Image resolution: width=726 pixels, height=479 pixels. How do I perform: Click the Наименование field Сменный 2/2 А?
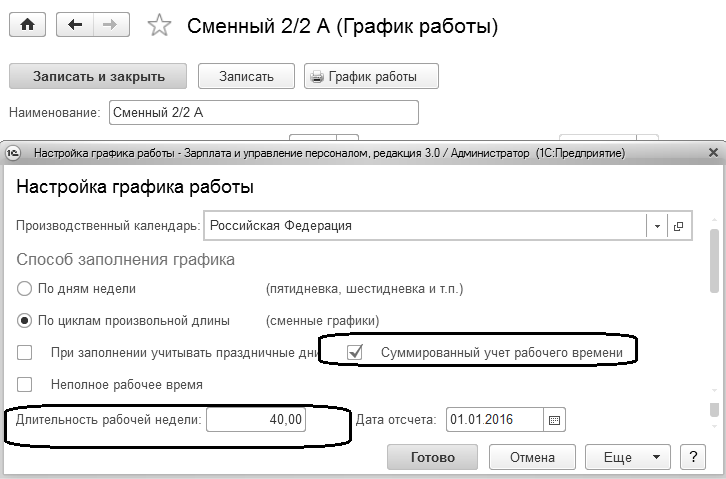[x=264, y=112]
